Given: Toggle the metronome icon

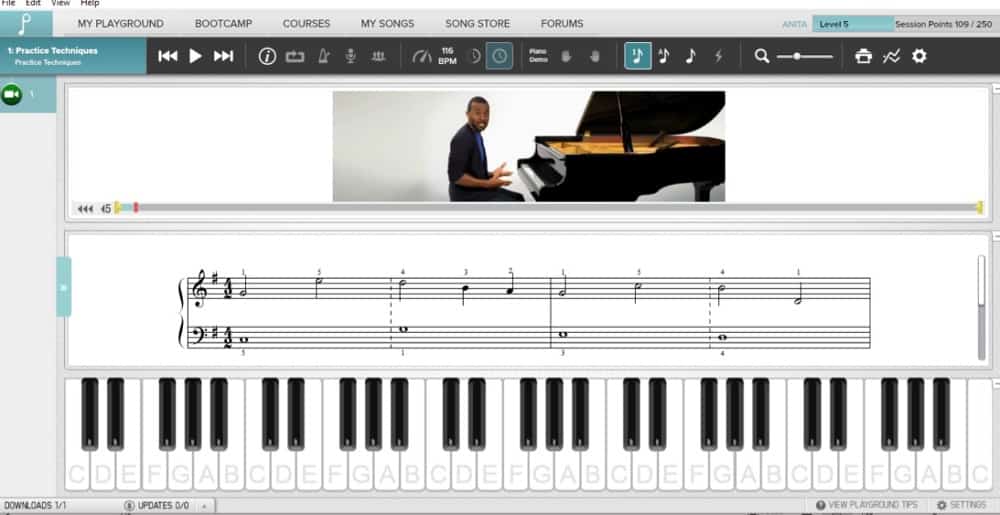Looking at the screenshot, I should [323, 56].
